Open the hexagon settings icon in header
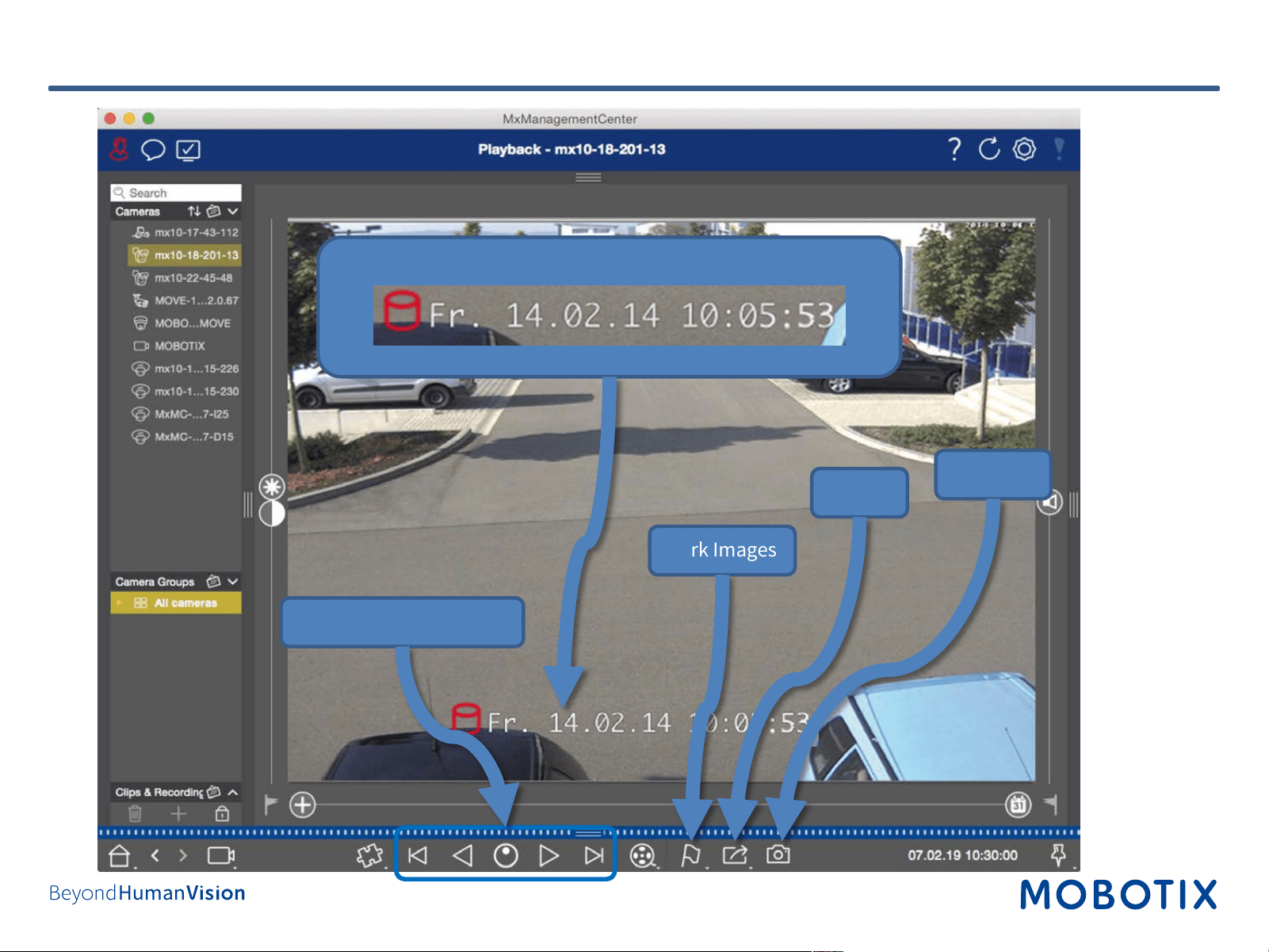This screenshot has width=1269, height=952. 1024,149
